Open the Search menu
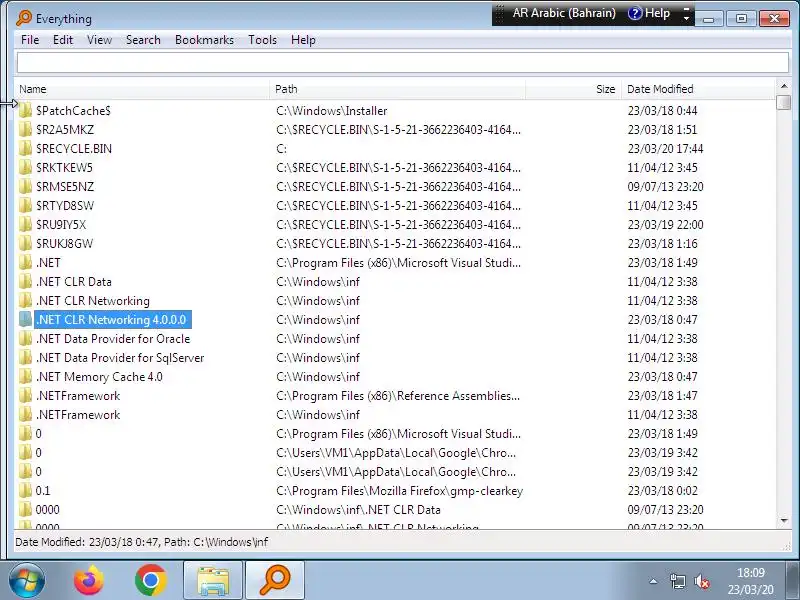800x600 pixels. click(143, 40)
